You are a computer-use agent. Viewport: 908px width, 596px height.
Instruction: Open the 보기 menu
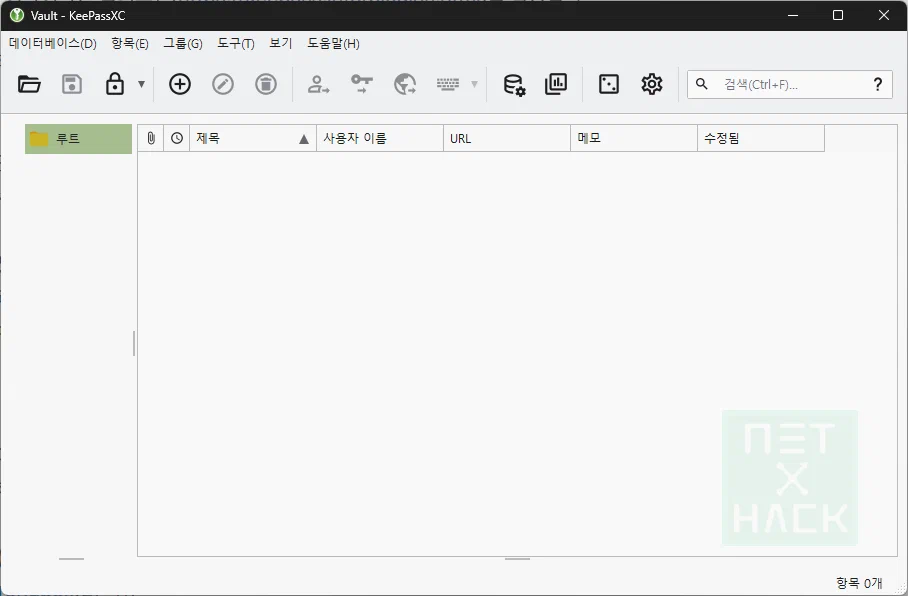click(x=281, y=43)
